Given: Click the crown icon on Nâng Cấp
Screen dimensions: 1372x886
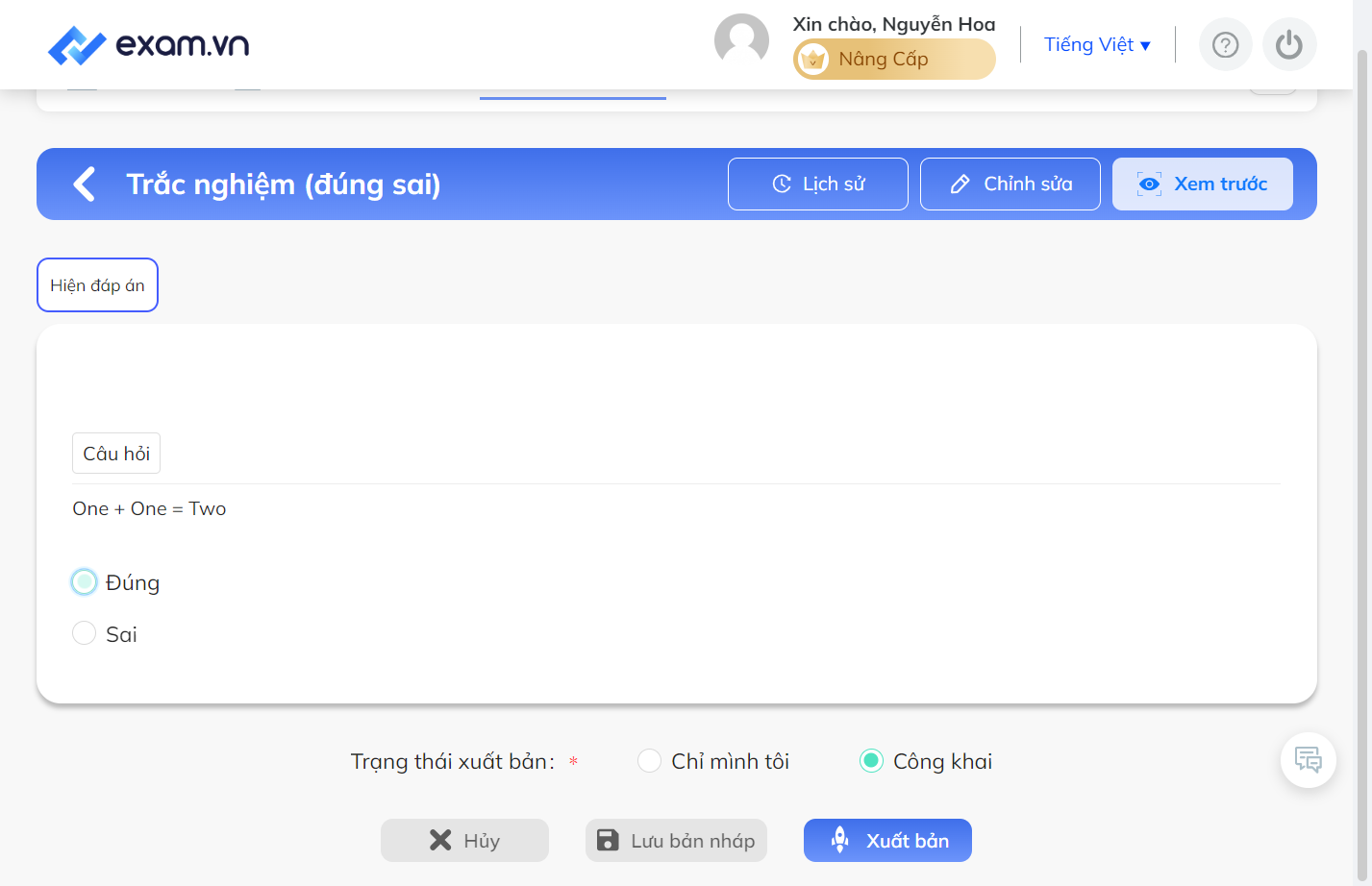Looking at the screenshot, I should [813, 59].
